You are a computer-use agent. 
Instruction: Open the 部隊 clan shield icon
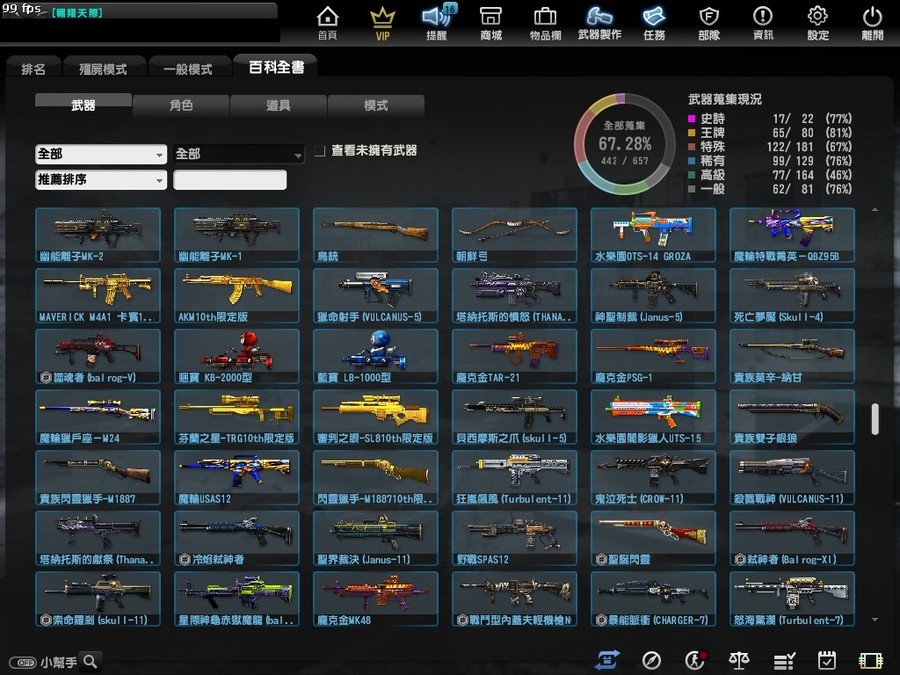tap(709, 23)
